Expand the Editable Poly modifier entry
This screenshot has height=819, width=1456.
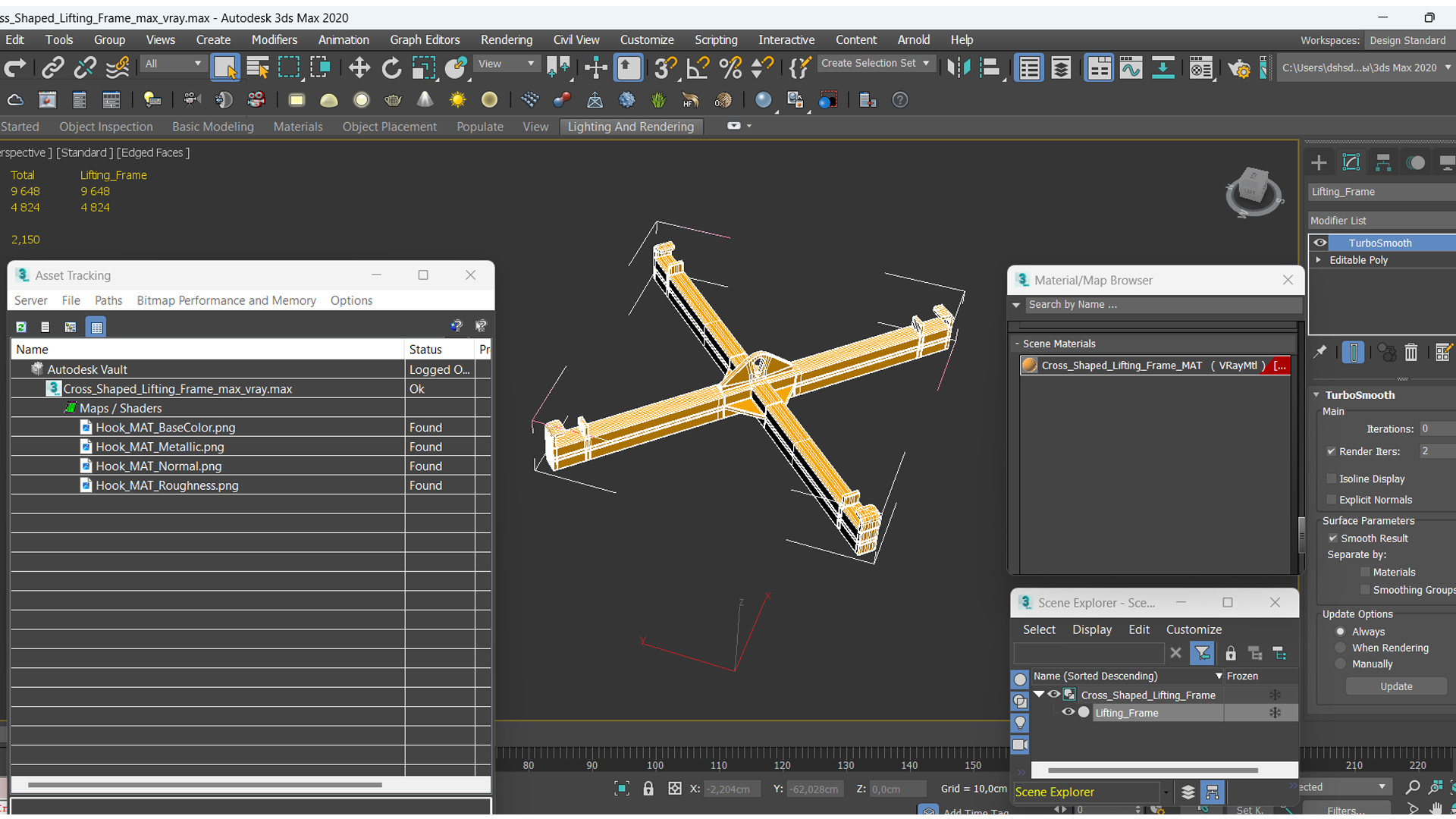click(x=1318, y=260)
